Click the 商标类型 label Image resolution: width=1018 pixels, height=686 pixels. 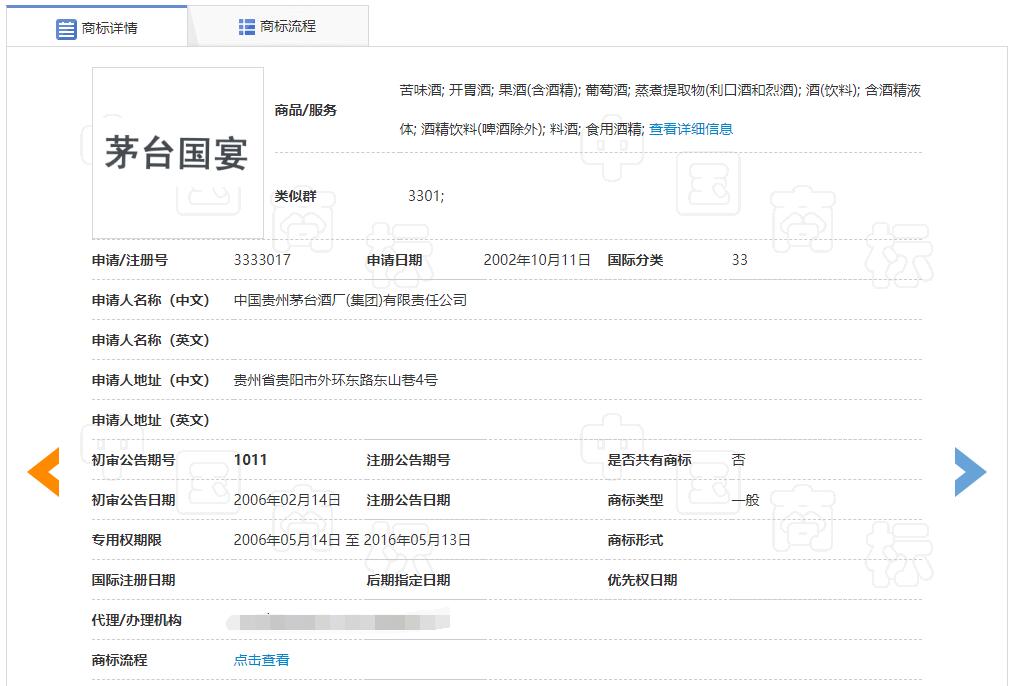click(x=635, y=500)
